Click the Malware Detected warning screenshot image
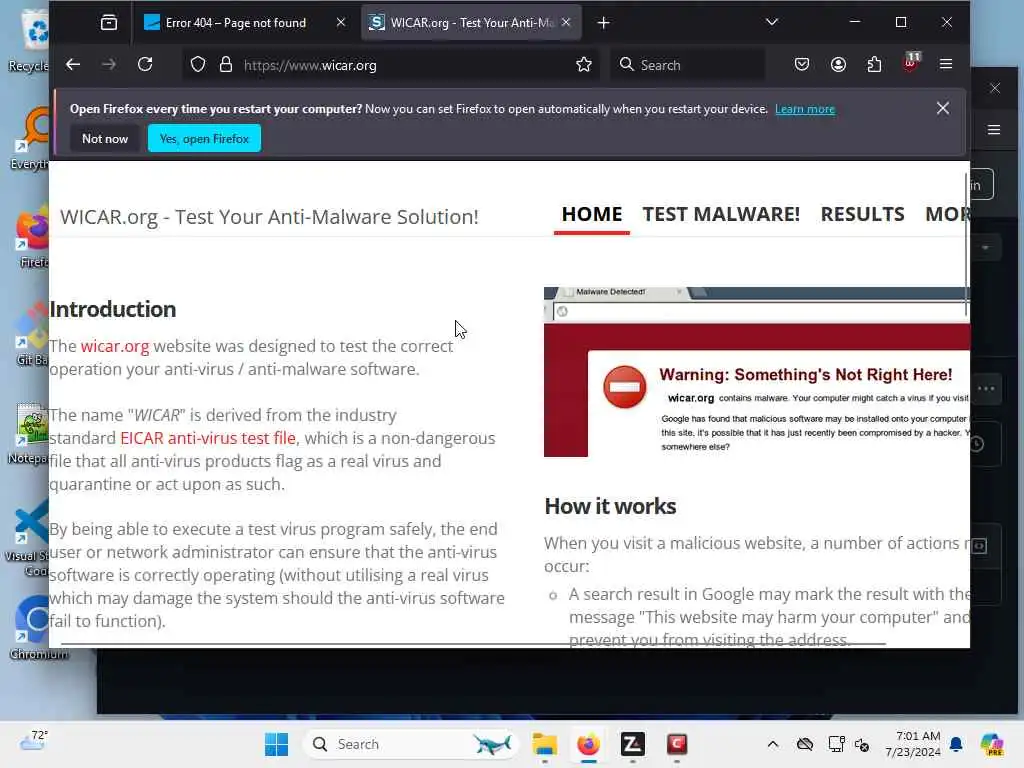Image resolution: width=1024 pixels, height=768 pixels. click(756, 372)
